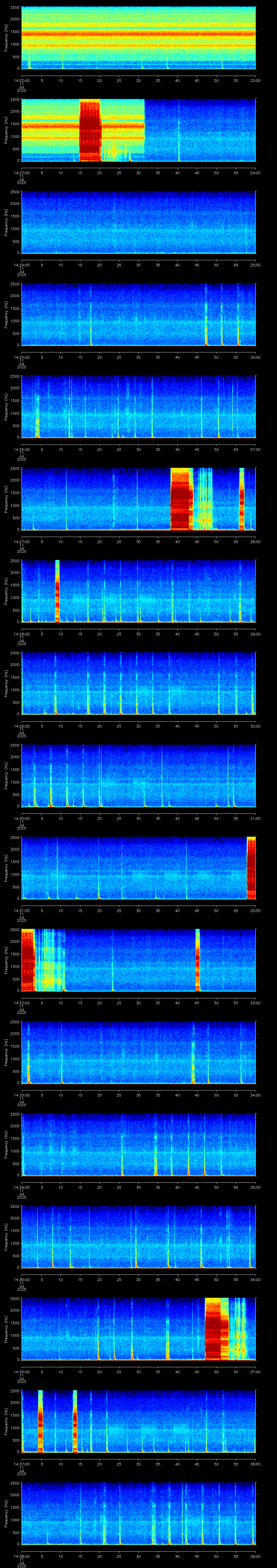Viewport: 277px width, 1568px height.
Task: Click the '14:28:00' start time label
Action: [x=21, y=634]
